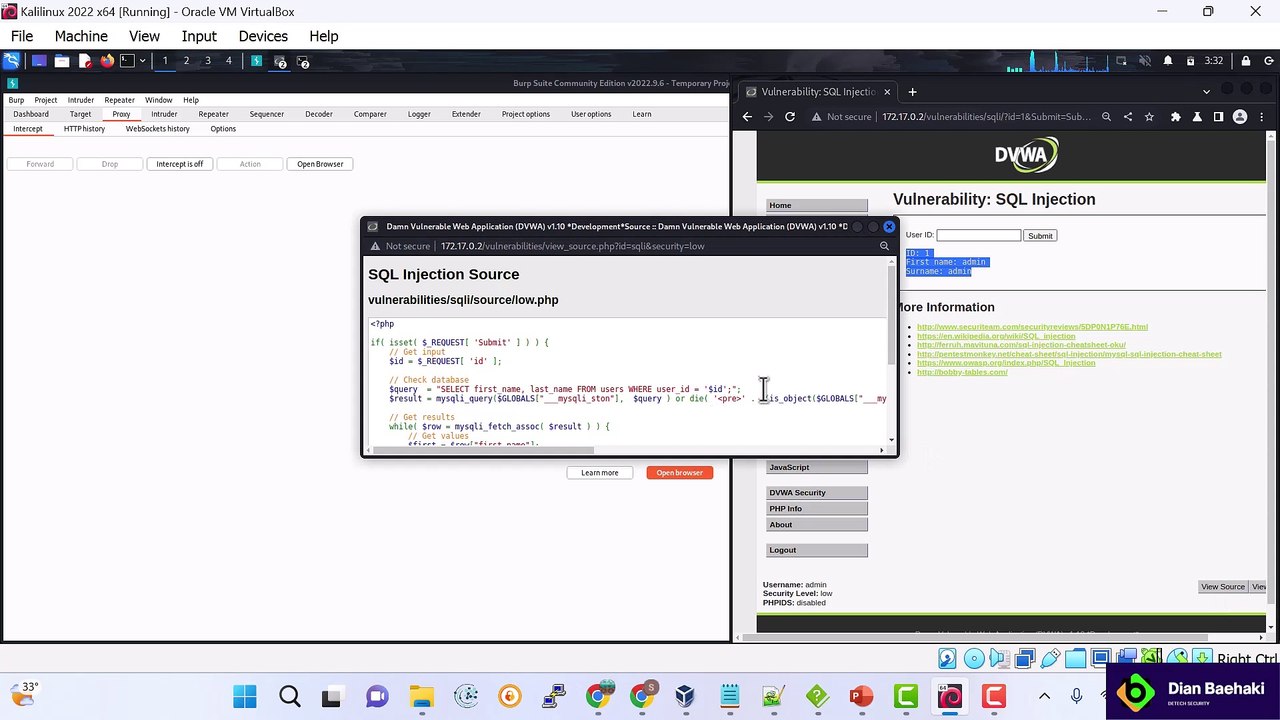Expand the tab search chevron in browser
Screen dimensions: 1280x720
(1206, 91)
